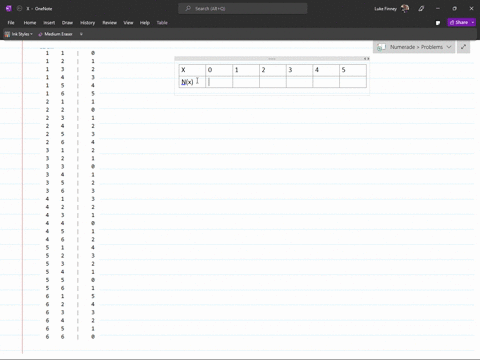This screenshot has height=360, width=480.
Task: Open the Luke Finney account profile
Action: (392, 9)
